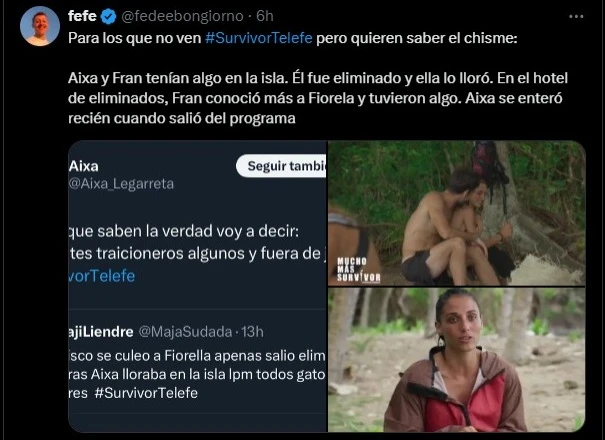Screen dimensions: 605x440
Task: Open fefe's profile avatar picture
Action: (40, 26)
